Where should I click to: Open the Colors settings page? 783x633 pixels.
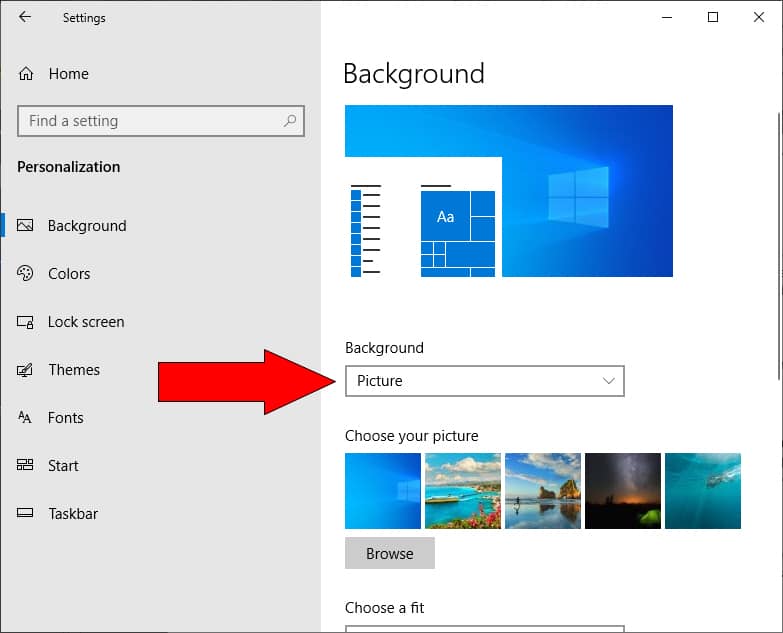pyautogui.click(x=69, y=274)
